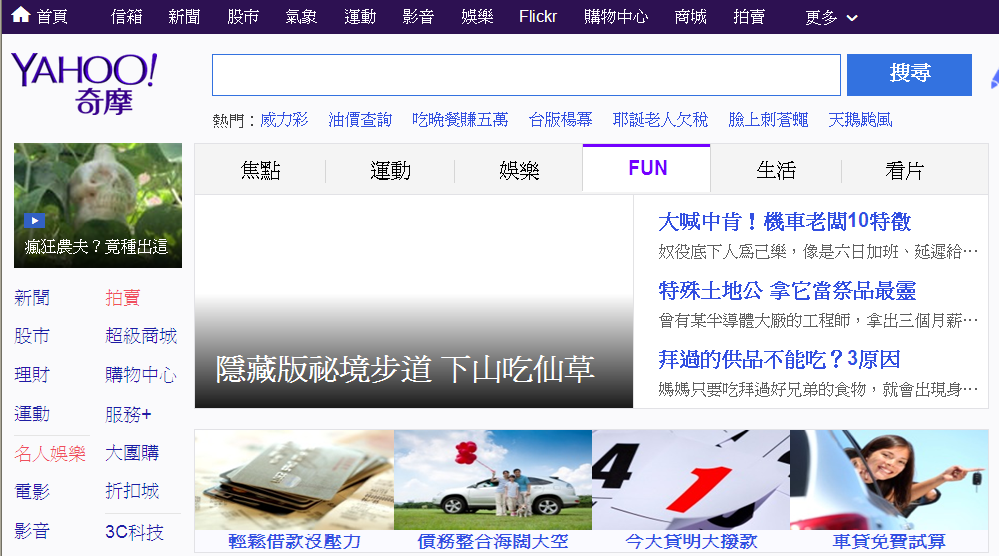
Task: Click 超級商城 in left sidebar
Action: pyautogui.click(x=141, y=336)
